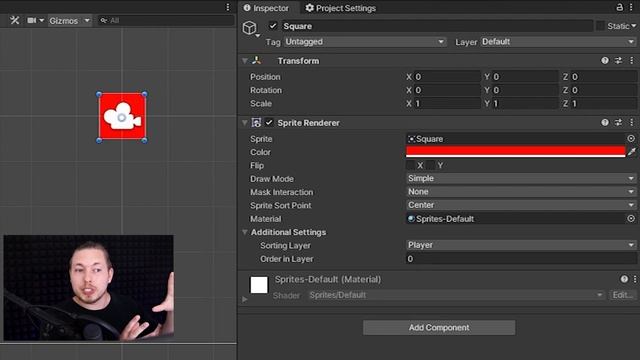
Task: Click the Position label in Transform
Action: point(265,77)
